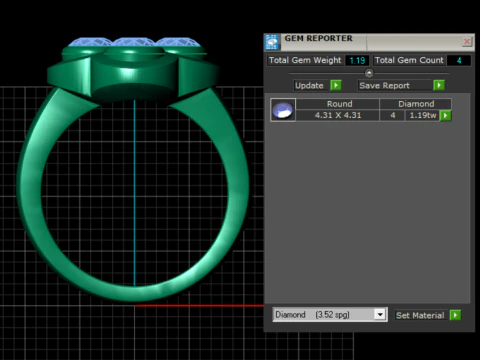Click the Update button label
Viewport: 480px width, 360px height.
coord(309,86)
